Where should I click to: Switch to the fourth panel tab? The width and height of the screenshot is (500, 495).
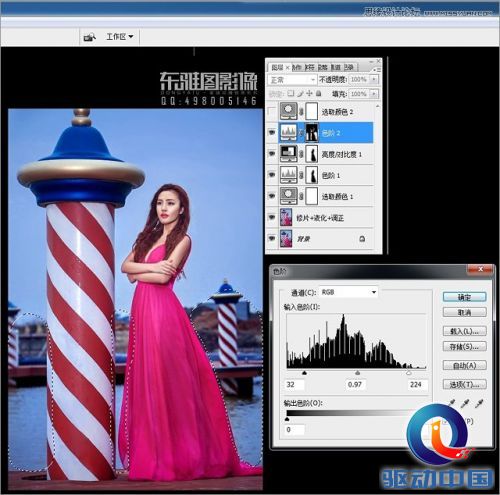coord(323,67)
